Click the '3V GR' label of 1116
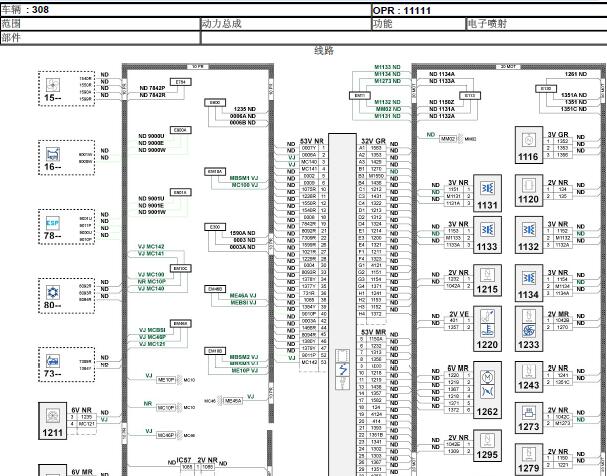The height and width of the screenshot is (476, 607). [x=558, y=134]
